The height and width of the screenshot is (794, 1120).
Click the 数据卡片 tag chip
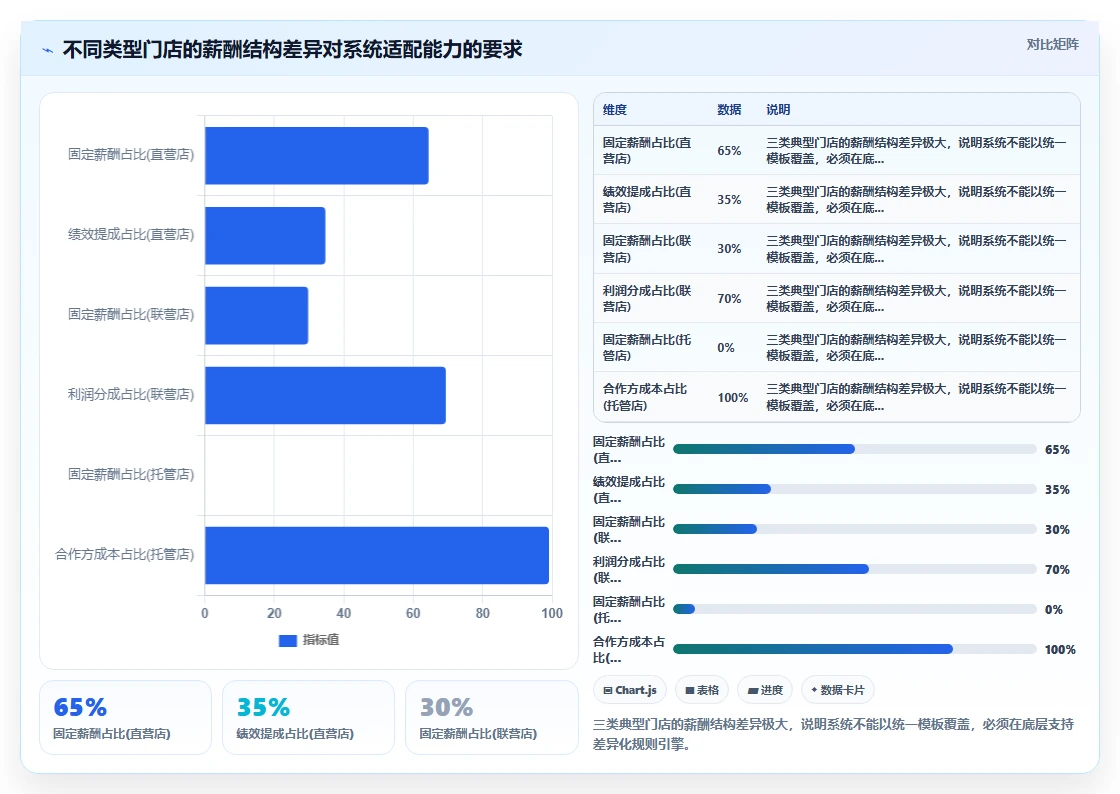click(x=838, y=690)
